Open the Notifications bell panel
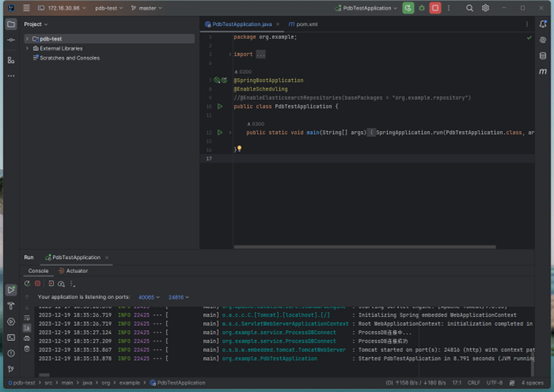 coord(543,24)
